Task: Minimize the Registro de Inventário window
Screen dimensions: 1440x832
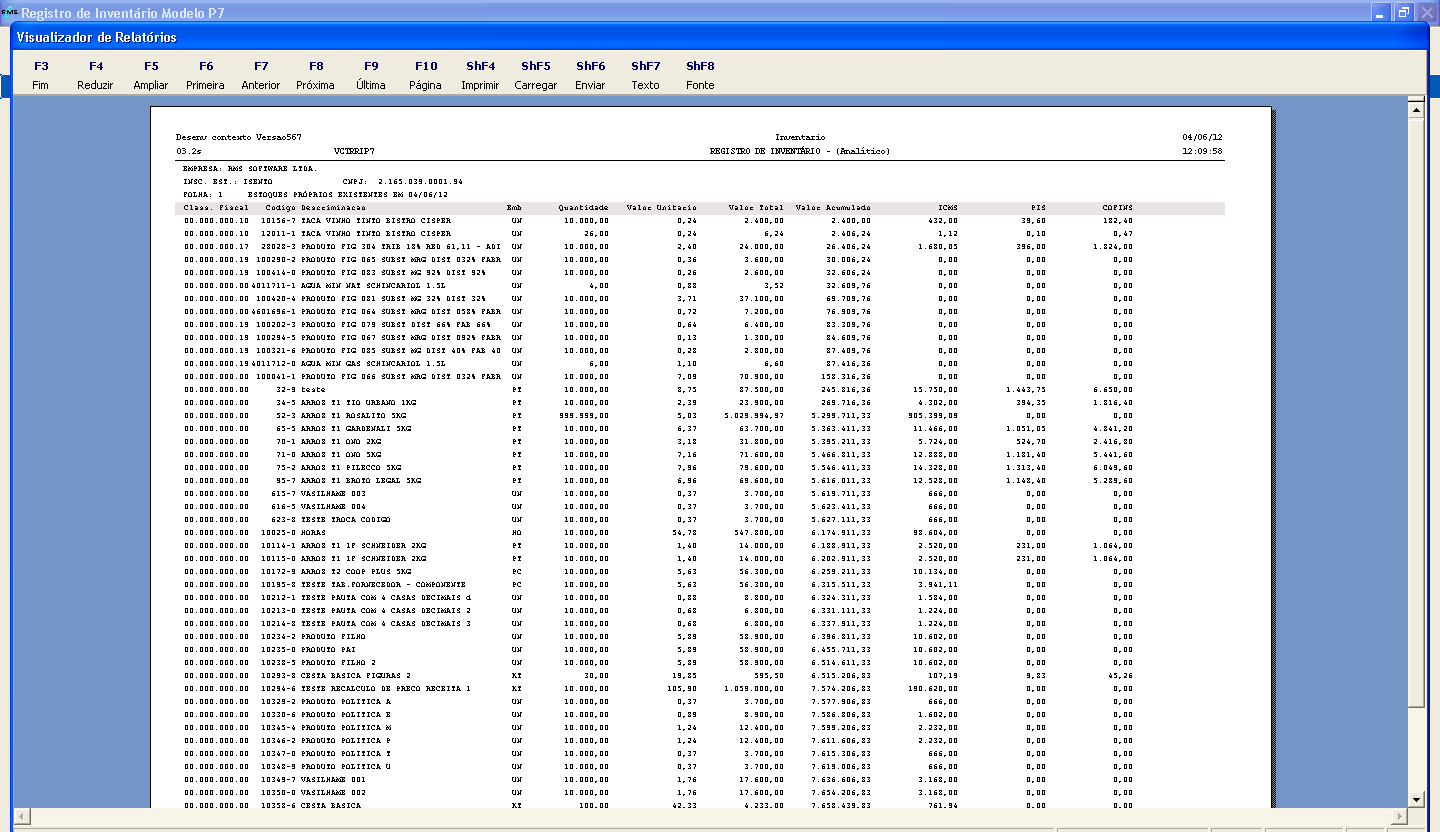Action: (x=1381, y=13)
